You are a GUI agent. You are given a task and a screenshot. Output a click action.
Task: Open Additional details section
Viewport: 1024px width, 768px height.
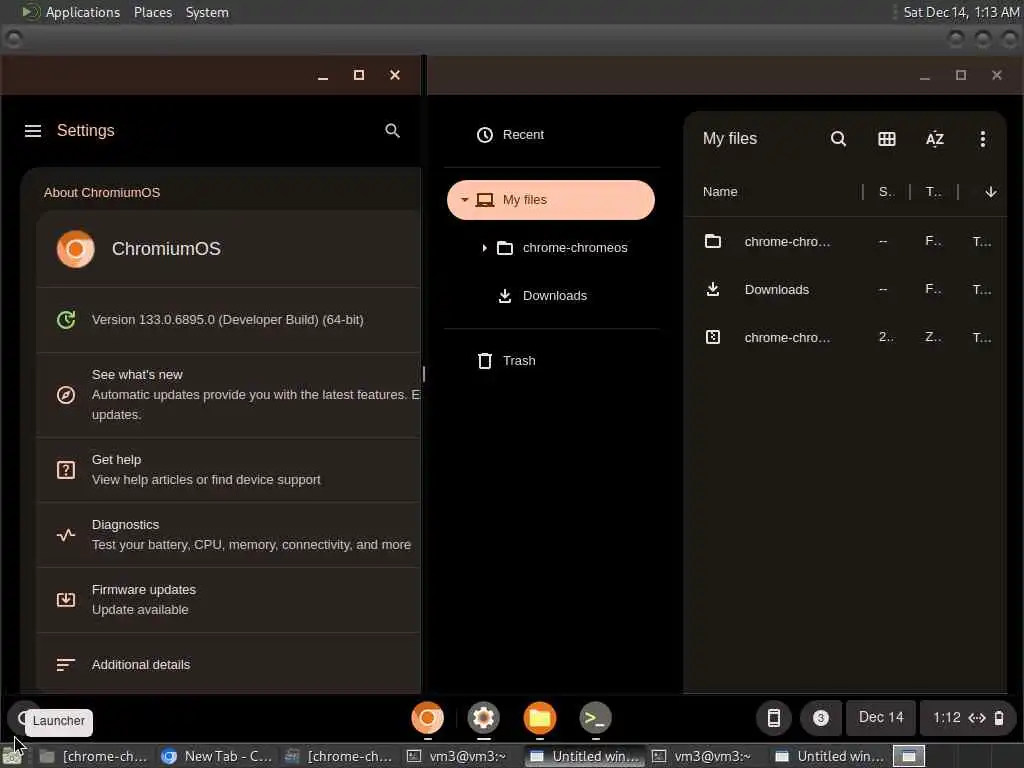tap(229, 665)
